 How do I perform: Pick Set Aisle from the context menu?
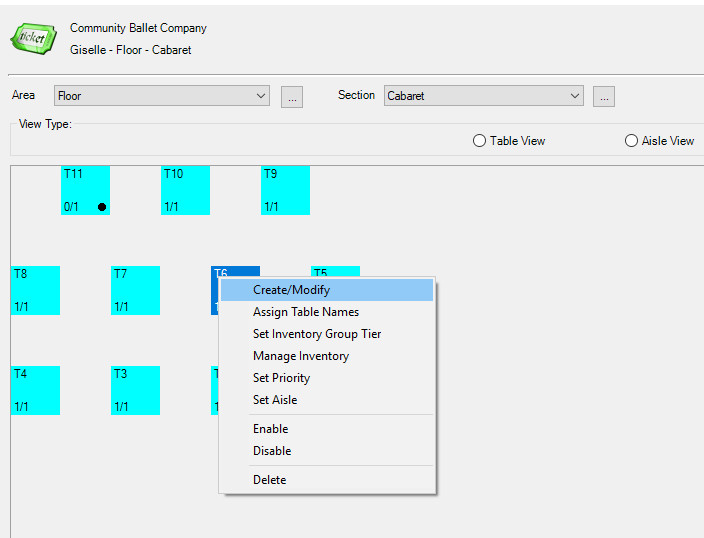tap(274, 400)
